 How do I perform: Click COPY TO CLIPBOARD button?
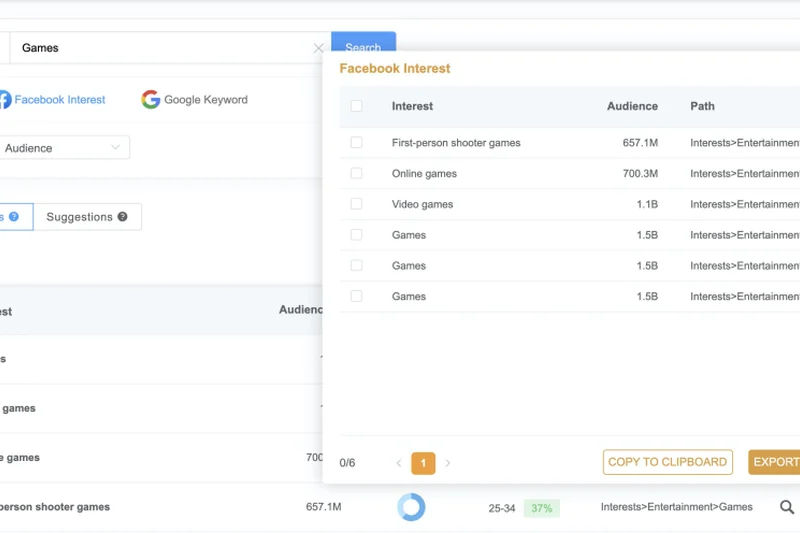pos(667,462)
